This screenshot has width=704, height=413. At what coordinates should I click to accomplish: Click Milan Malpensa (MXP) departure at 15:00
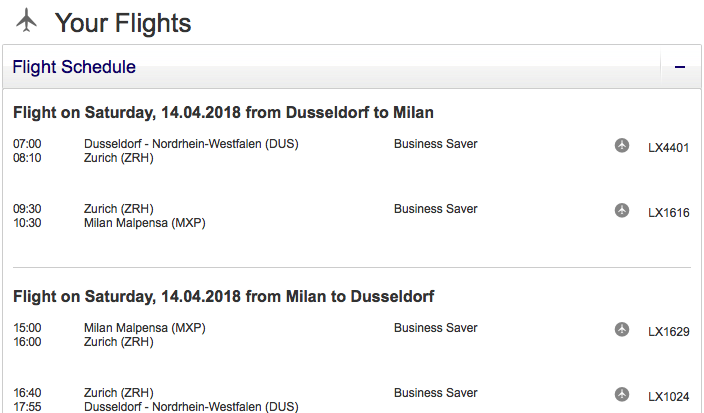145,328
